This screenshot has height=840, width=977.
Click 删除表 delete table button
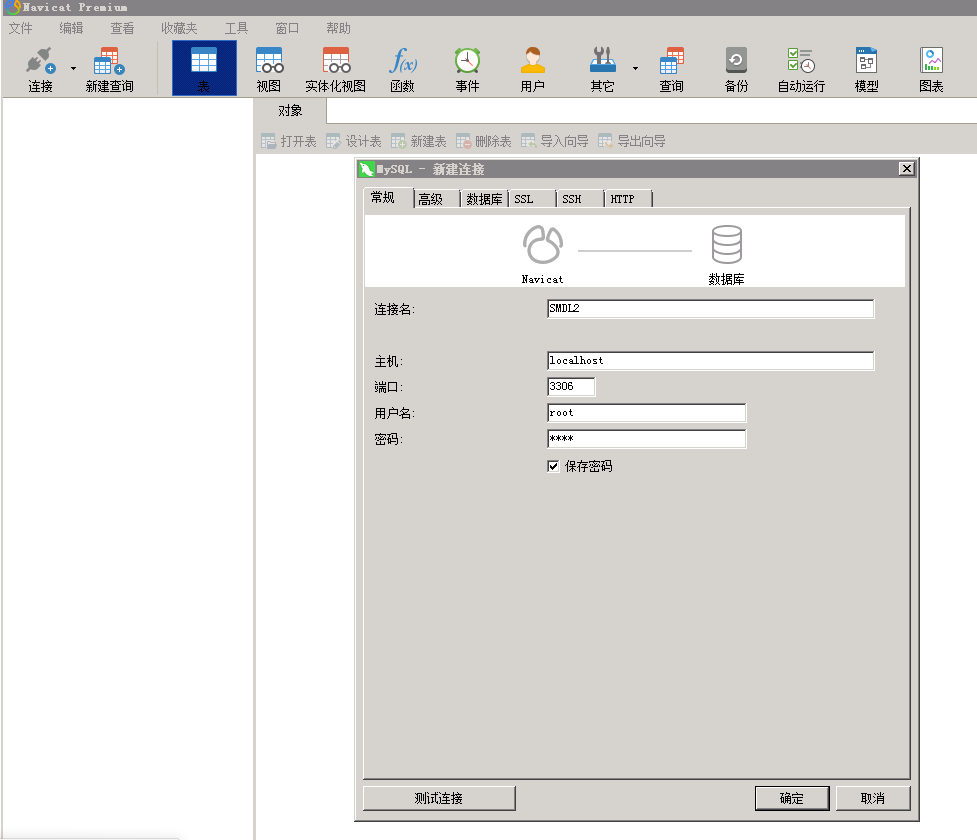484,141
